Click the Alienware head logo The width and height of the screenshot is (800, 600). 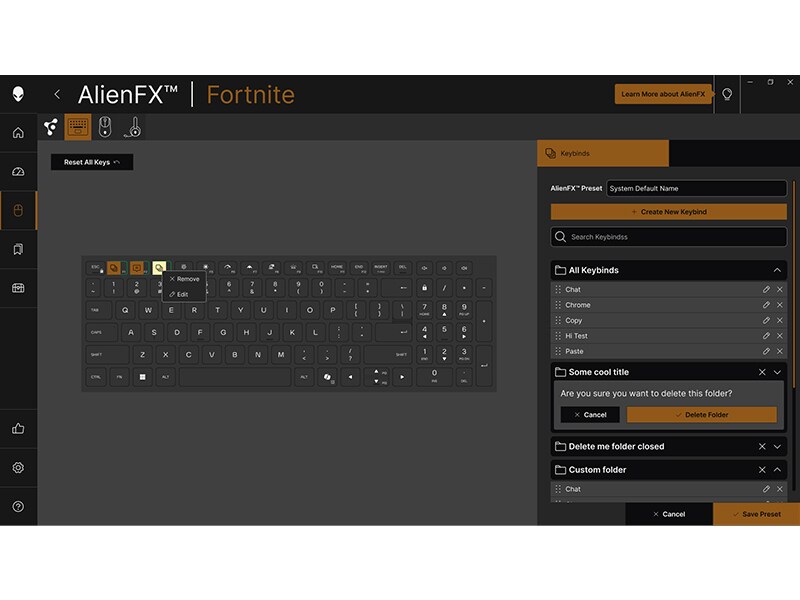[x=18, y=94]
